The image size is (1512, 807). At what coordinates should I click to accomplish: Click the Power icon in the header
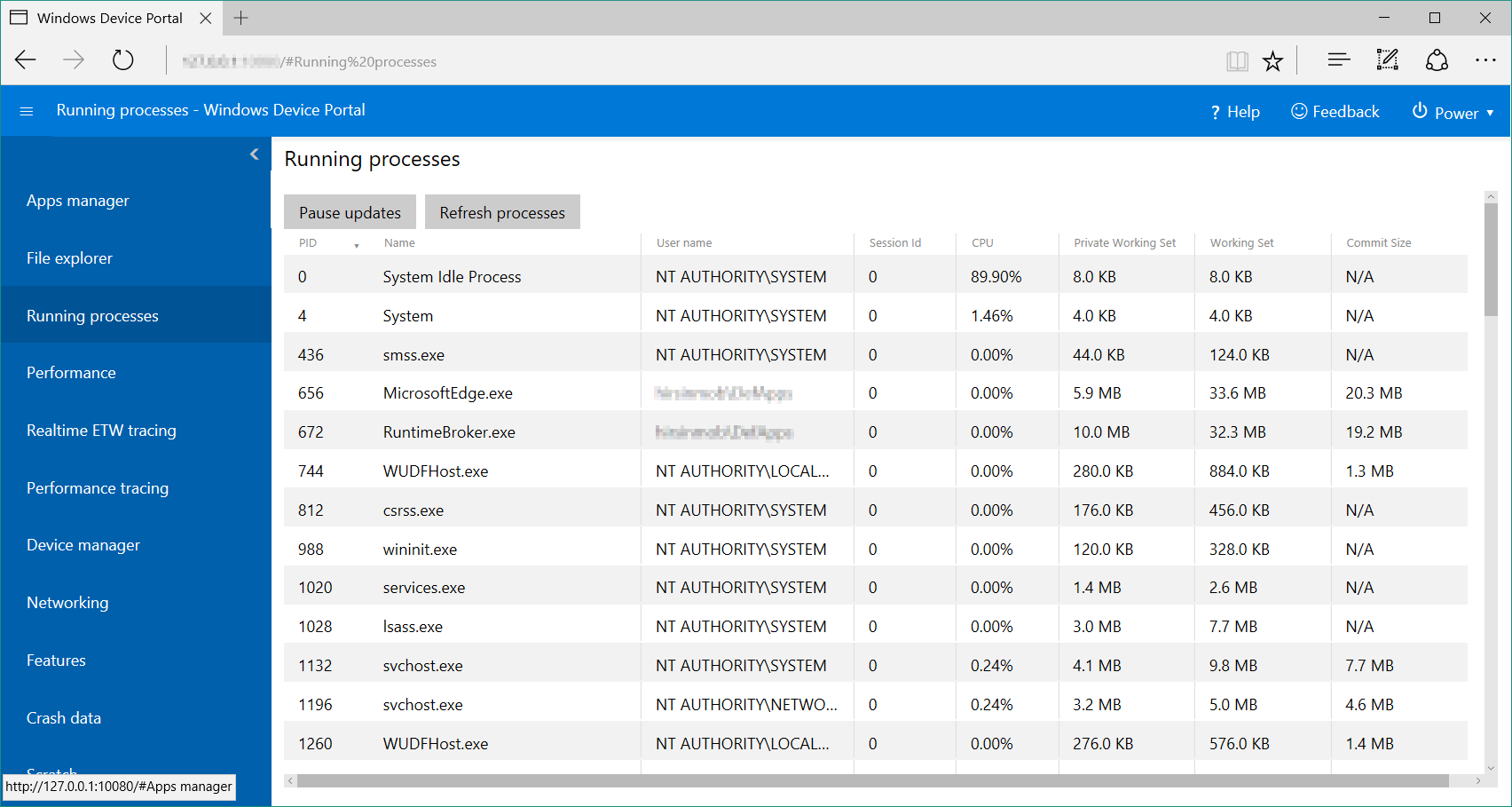1419,112
